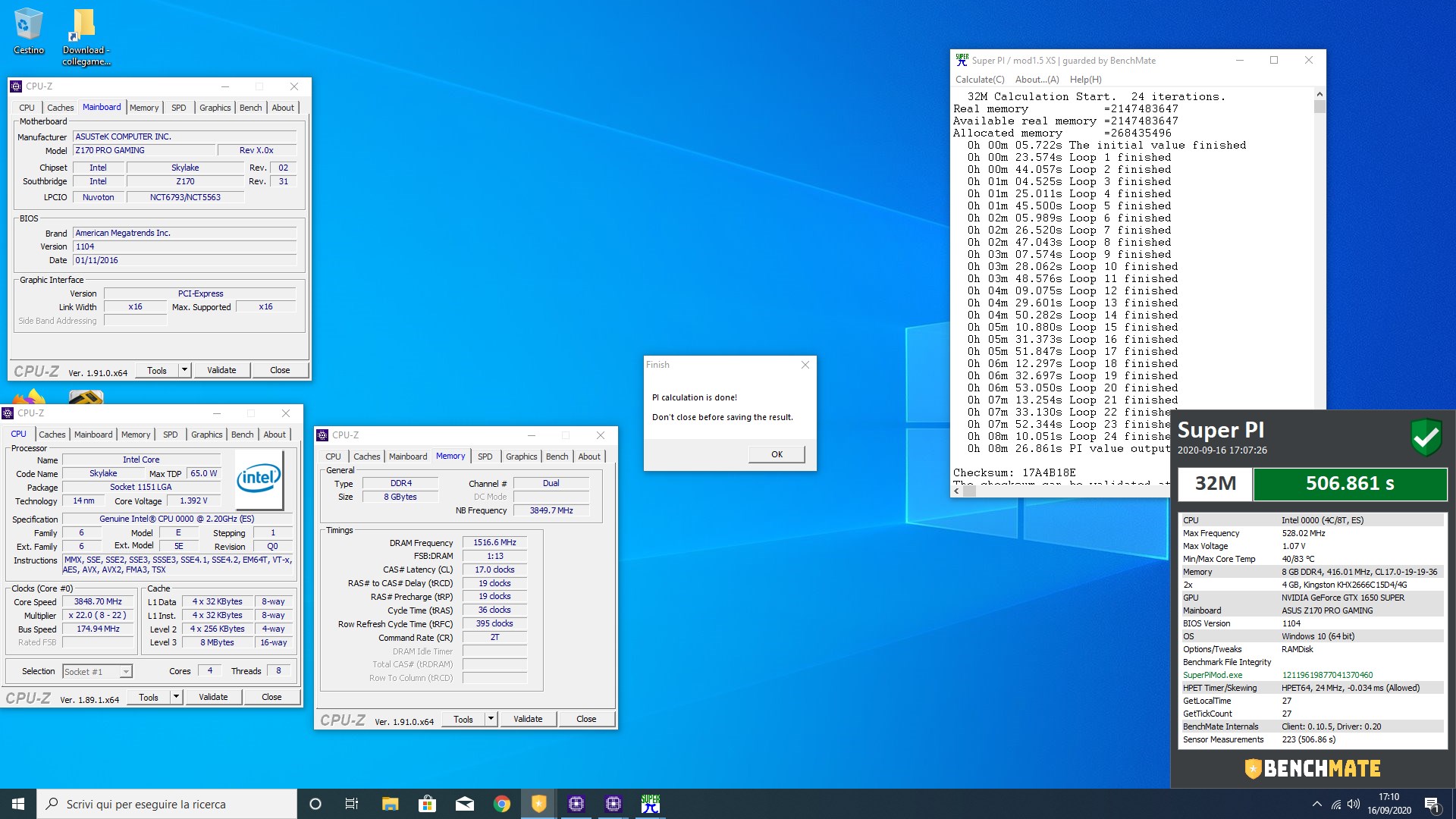Screen dimensions: 1456x819
Task: Open network Wi-Fi tray icon
Action: (x=1335, y=804)
